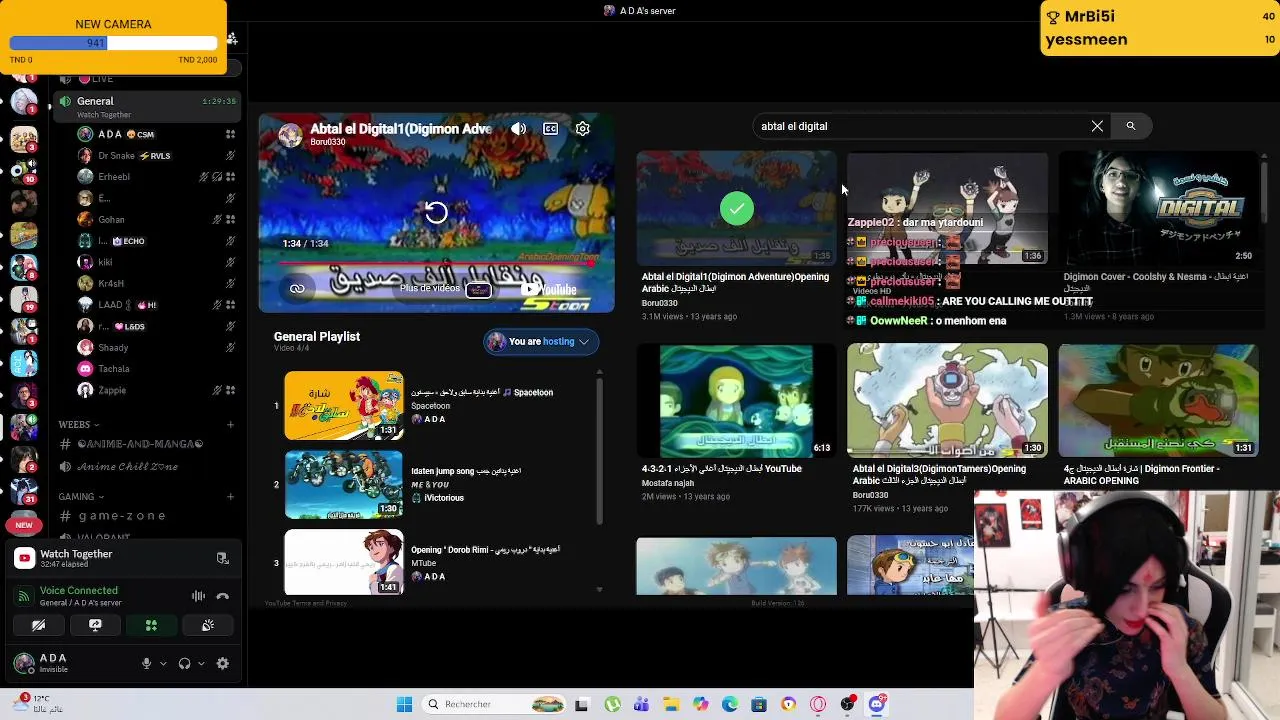
Task: Pop out the Watch Together activity
Action: (222, 558)
